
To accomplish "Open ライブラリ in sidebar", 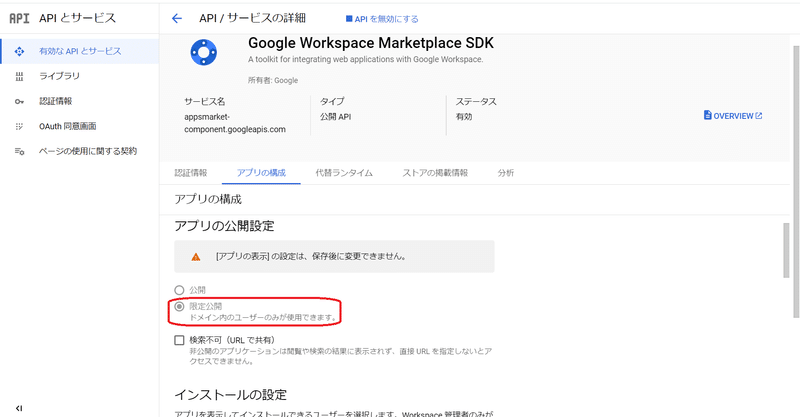I will (80, 76).
